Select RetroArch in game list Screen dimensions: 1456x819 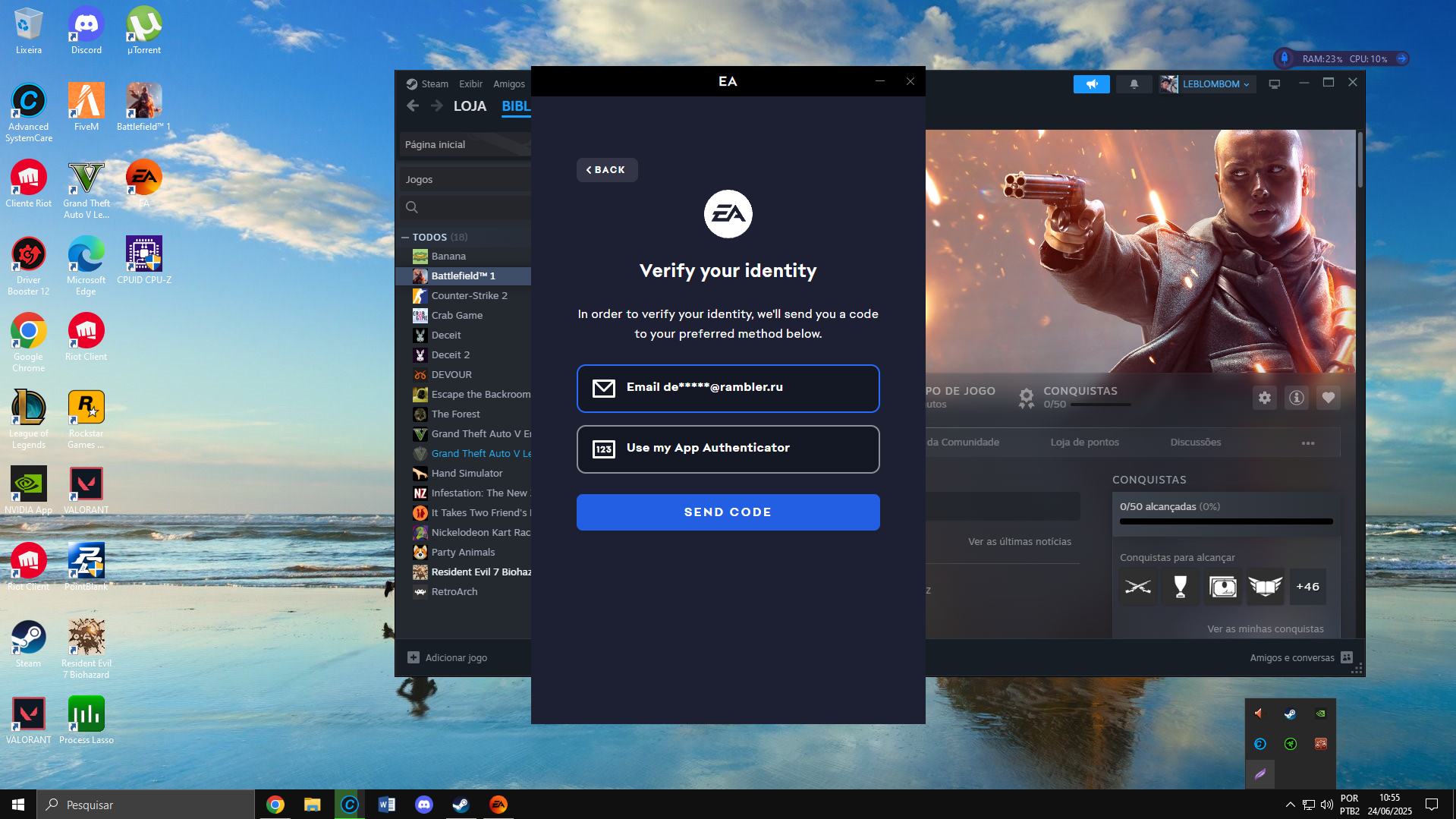click(464, 592)
